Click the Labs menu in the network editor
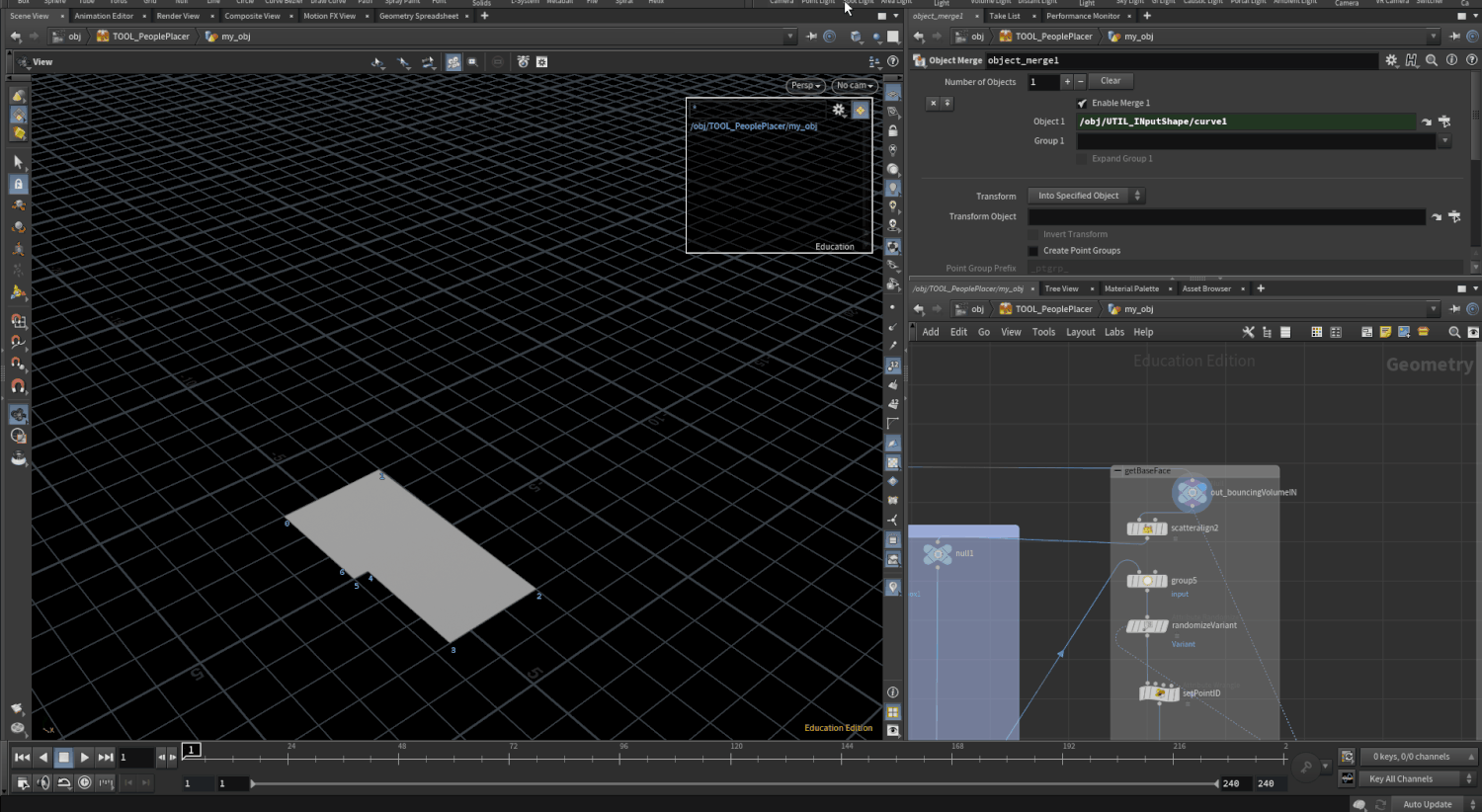Viewport: 1482px width, 812px height. click(x=1114, y=332)
